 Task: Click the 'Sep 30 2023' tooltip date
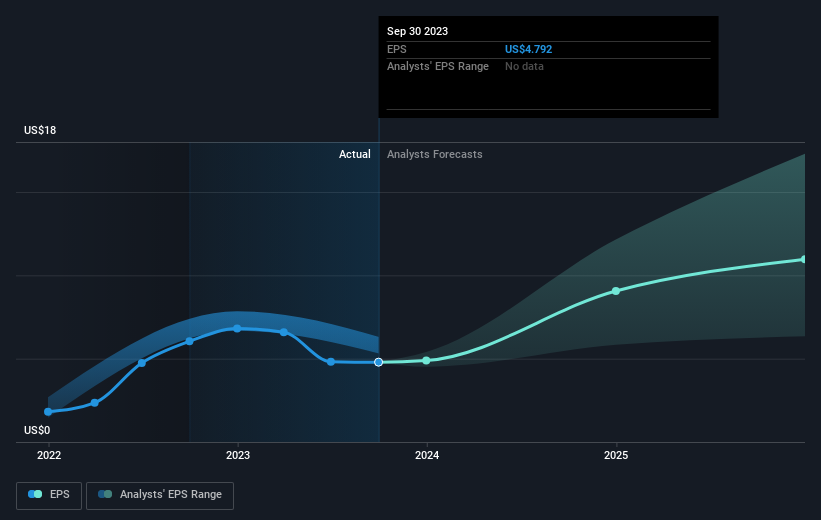417,31
